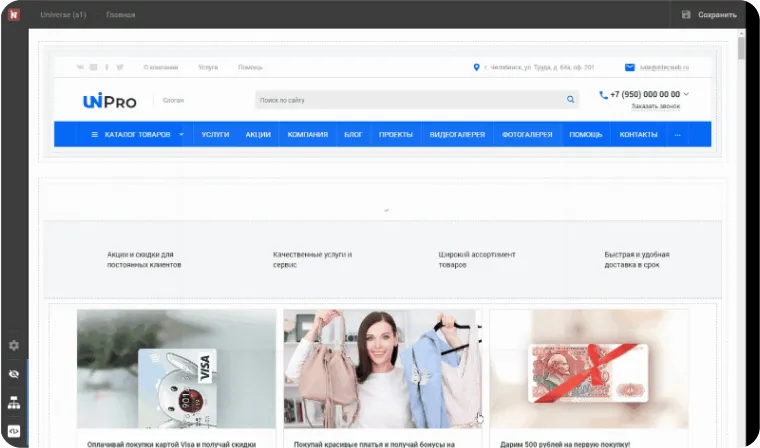Screen dimensions: 760x448
Task: Open the Контакты menu item
Action: pyautogui.click(x=638, y=134)
